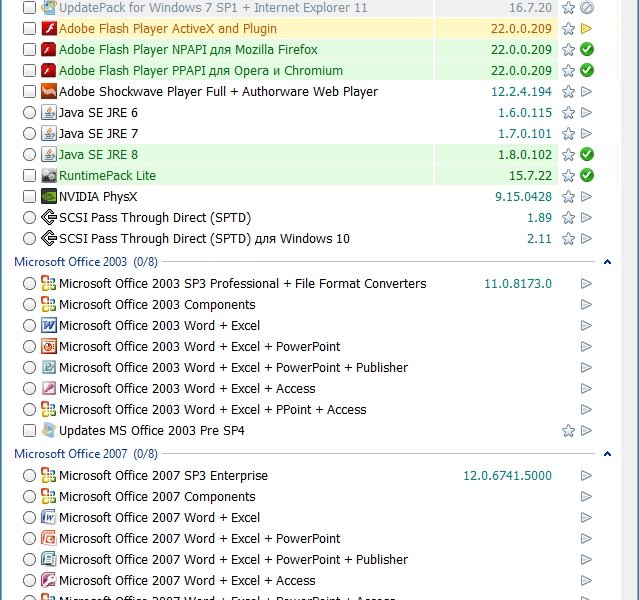Click version number 9.15.0428
This screenshot has height=600, width=639.
pyautogui.click(x=523, y=196)
